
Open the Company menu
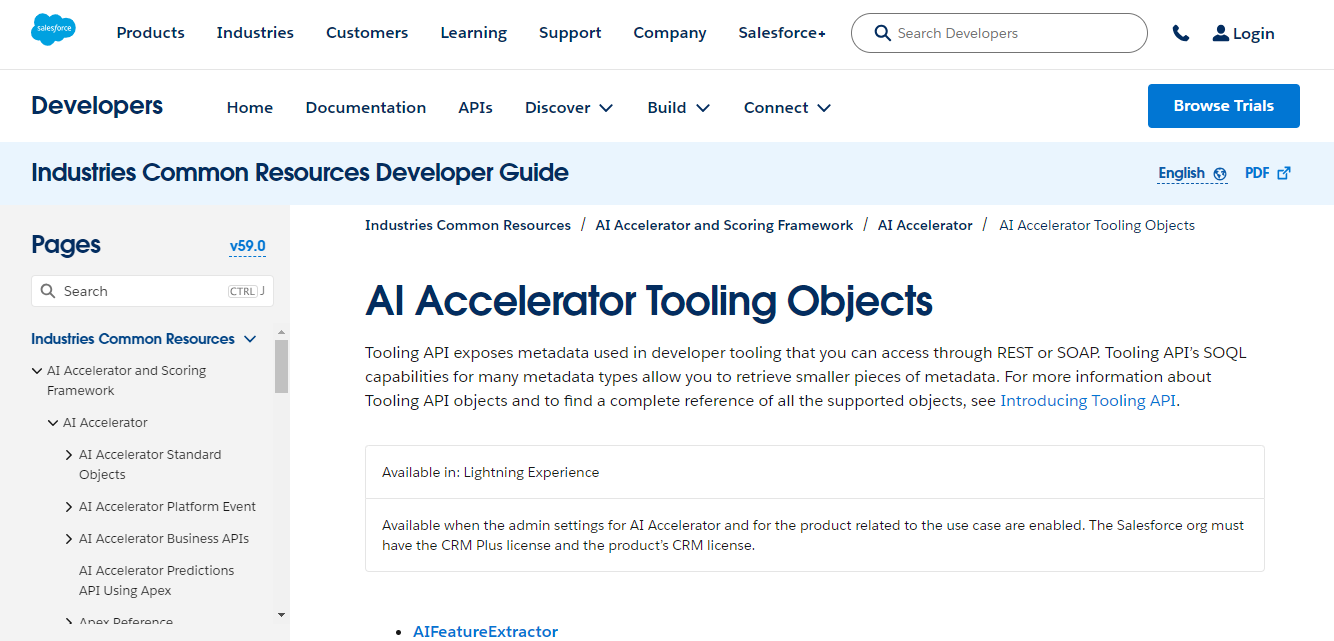tap(670, 33)
